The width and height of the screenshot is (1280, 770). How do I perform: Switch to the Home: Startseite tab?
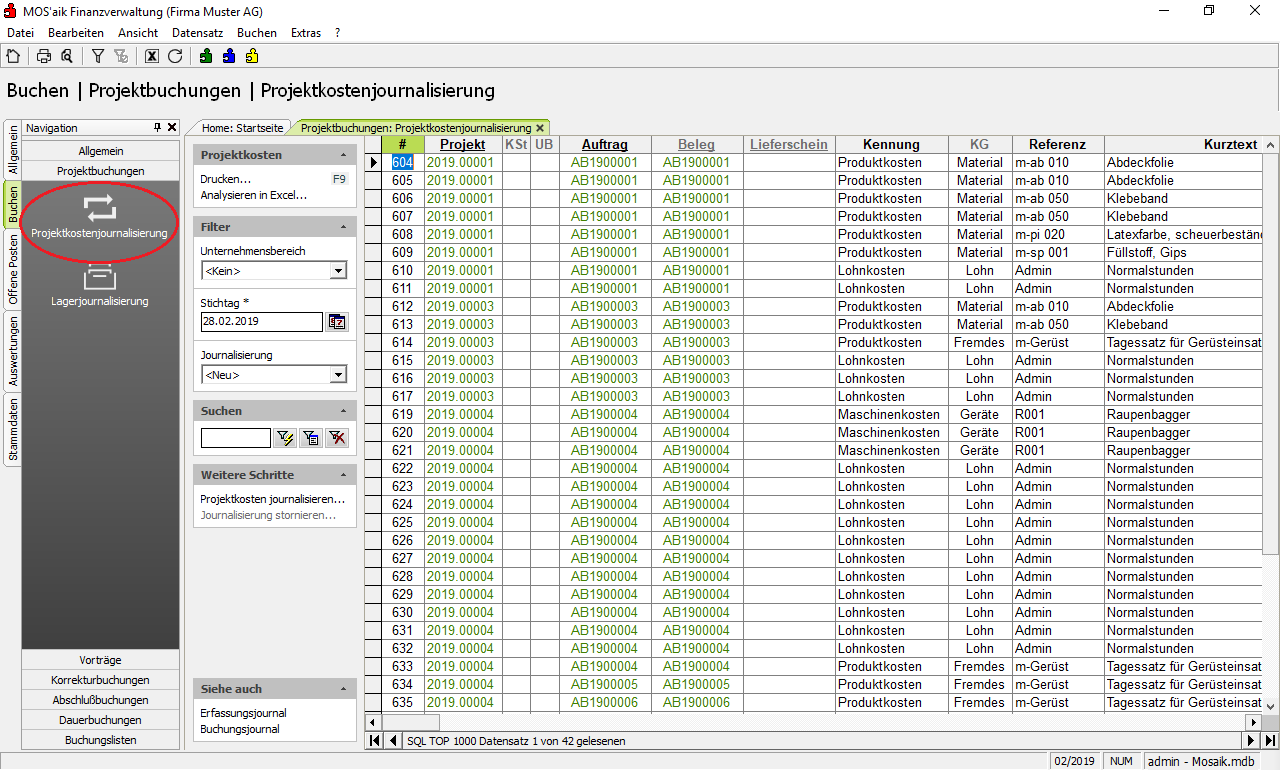(x=243, y=128)
